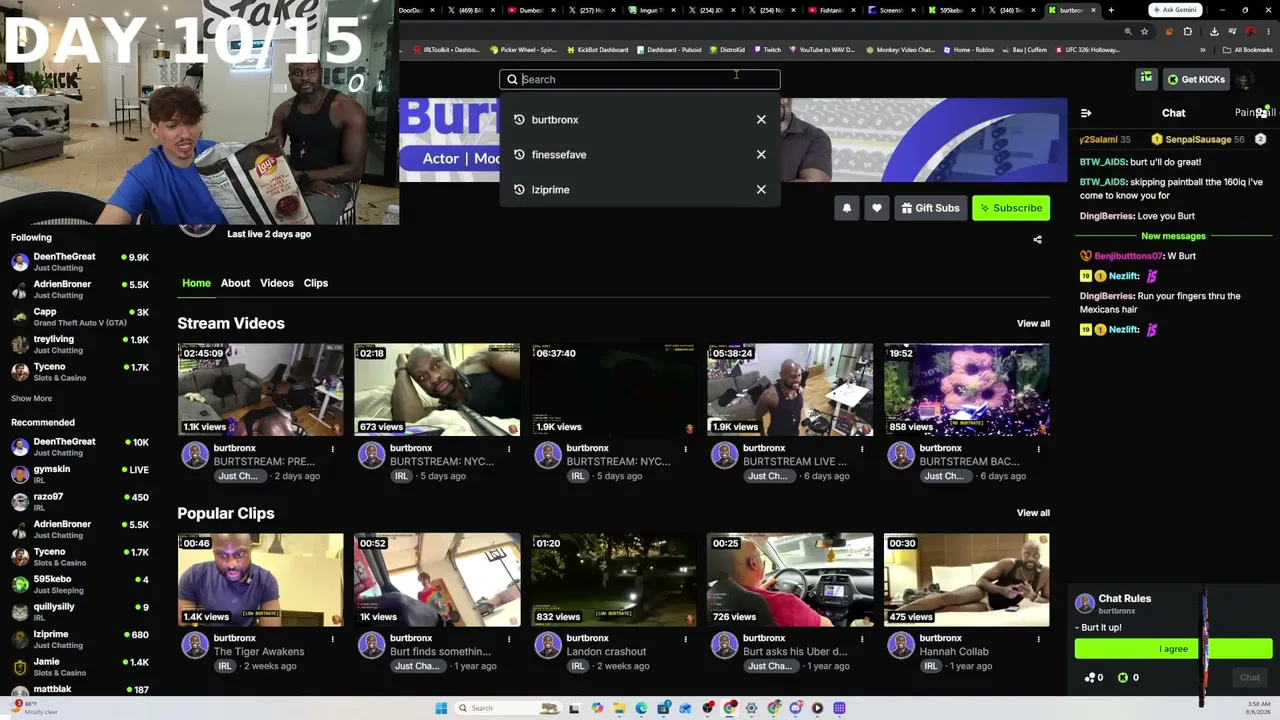Collapse the chat panel with the arrow icon
Screen dimensions: 1280x720
click(x=1086, y=113)
